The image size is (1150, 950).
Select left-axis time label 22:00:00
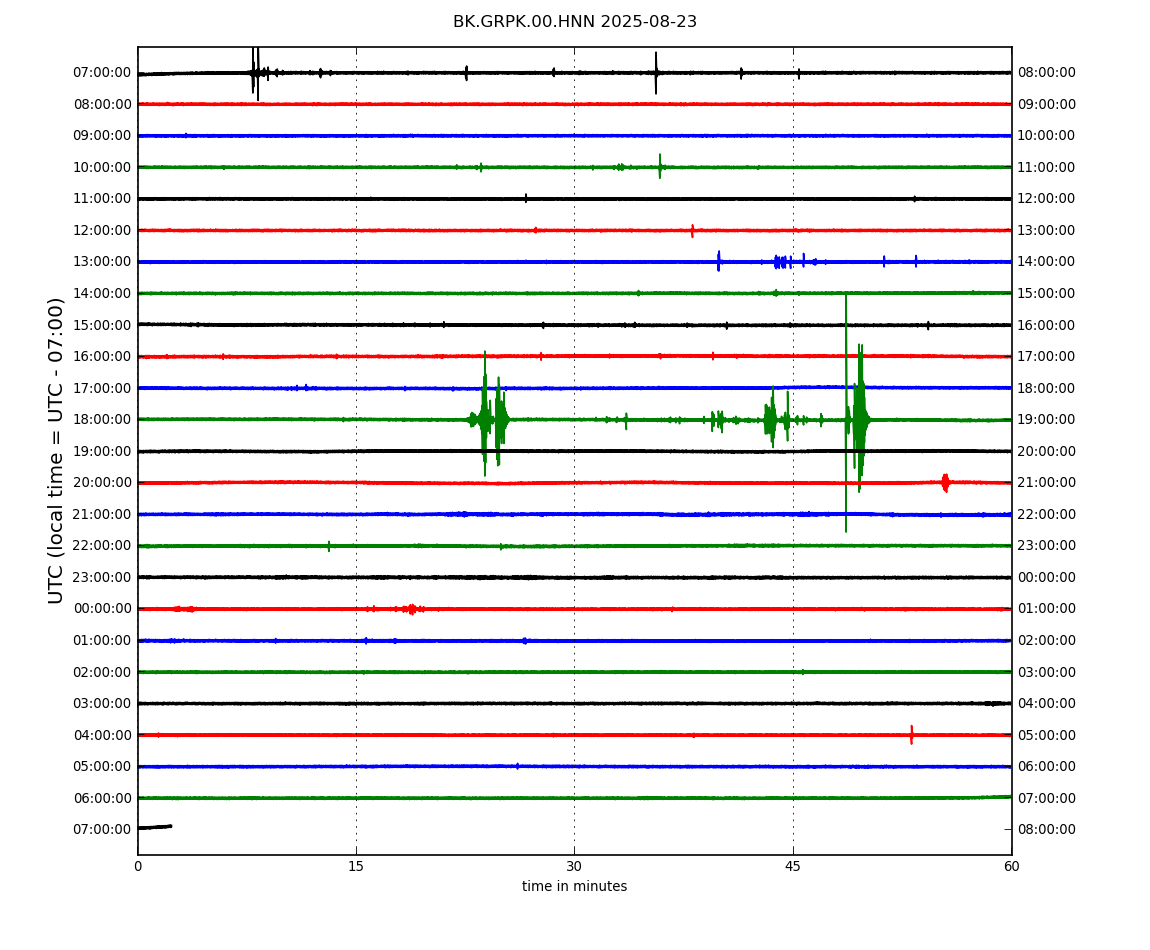[103, 546]
